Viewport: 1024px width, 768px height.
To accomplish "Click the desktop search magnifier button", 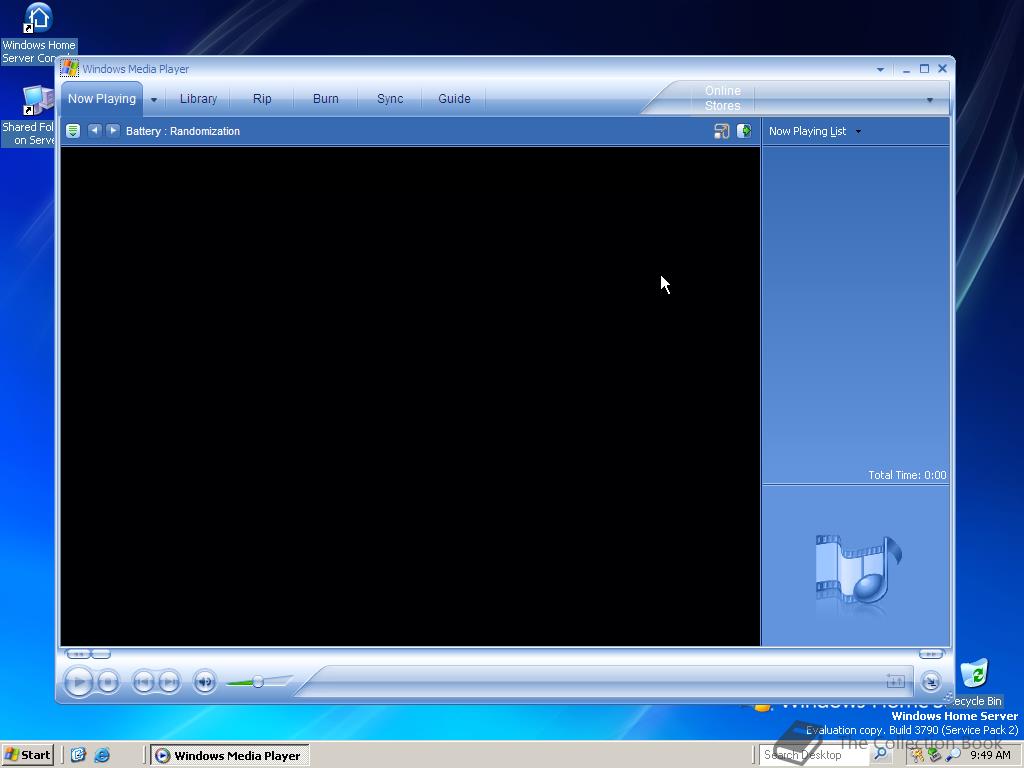I will 880,754.
